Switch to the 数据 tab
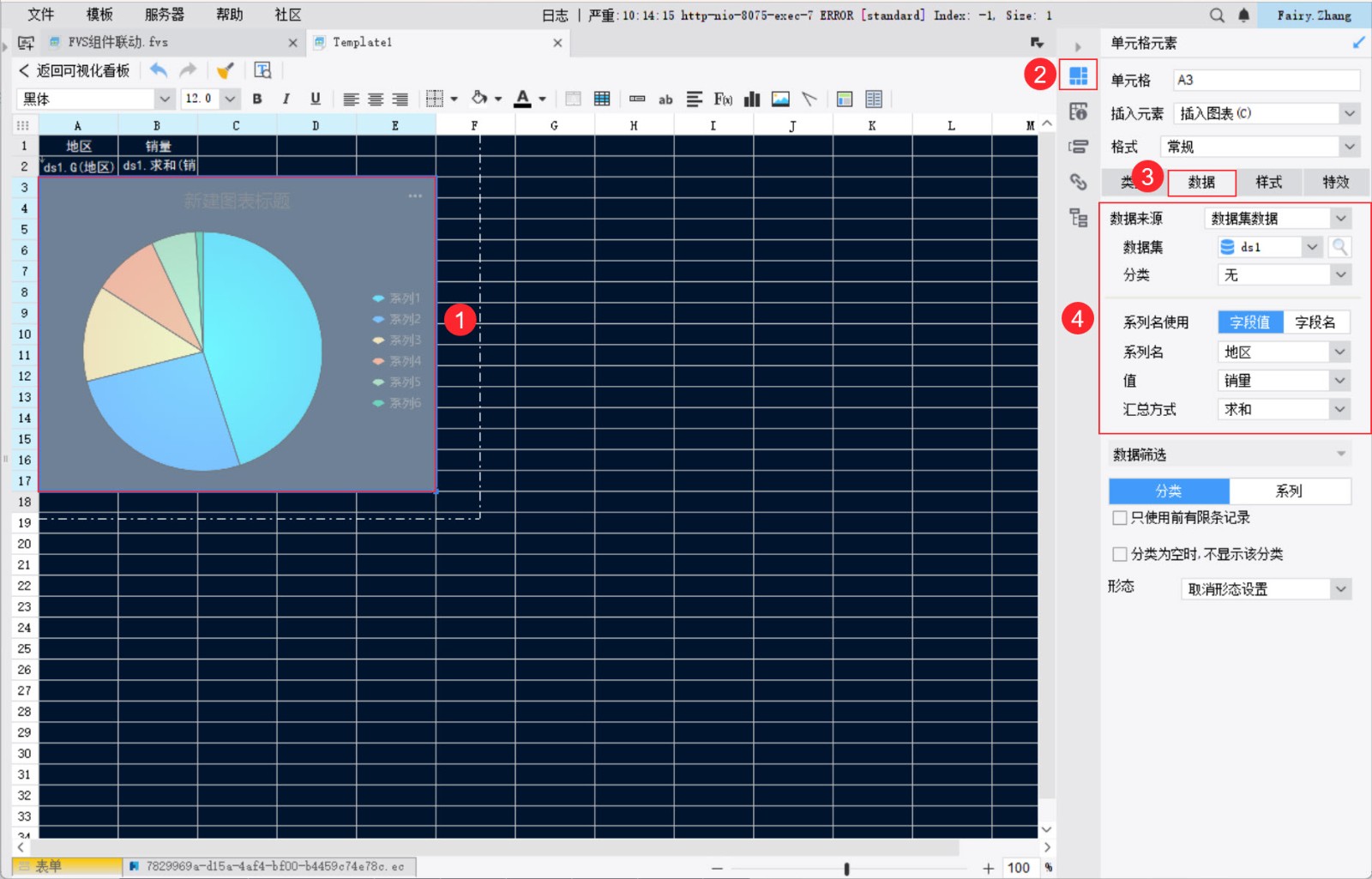The width and height of the screenshot is (1372, 879). 1201,182
